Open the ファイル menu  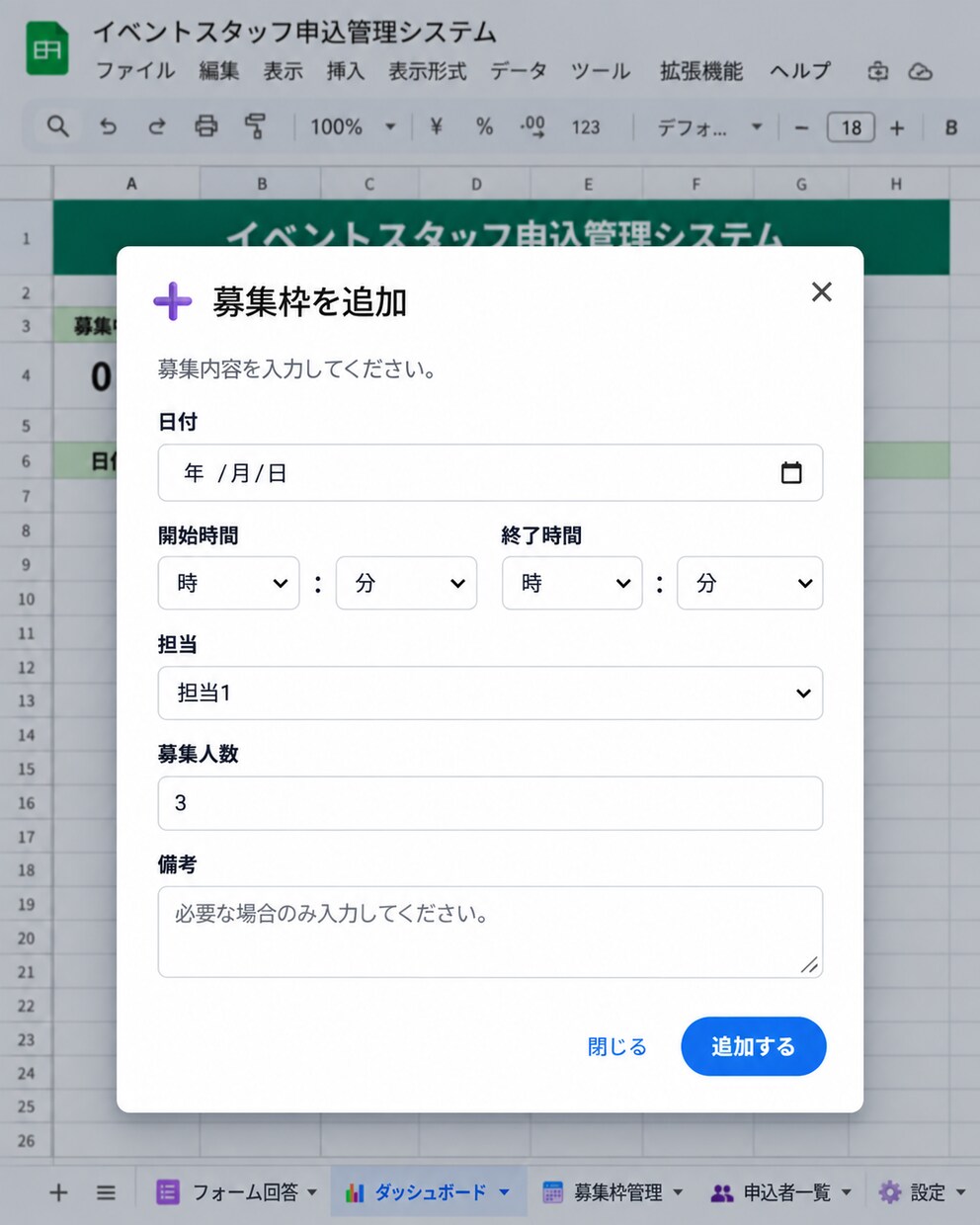click(135, 71)
